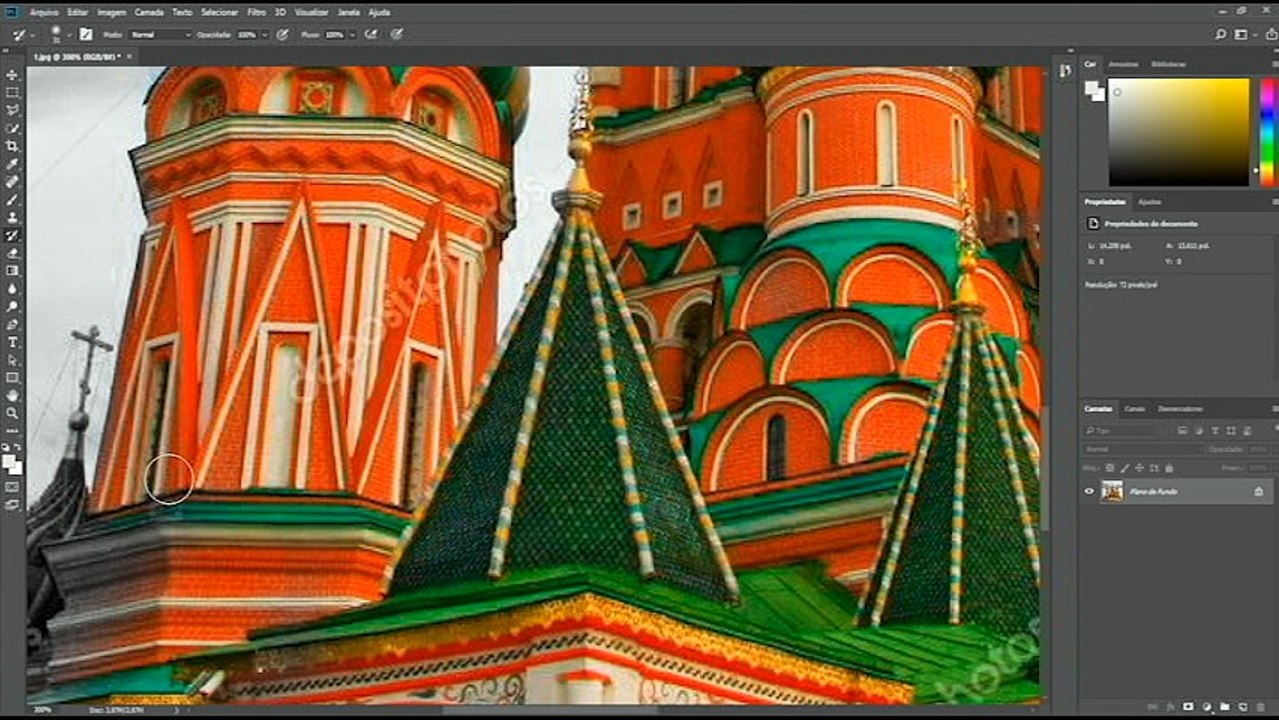Hide the Plano de Fundo layer

[1089, 491]
